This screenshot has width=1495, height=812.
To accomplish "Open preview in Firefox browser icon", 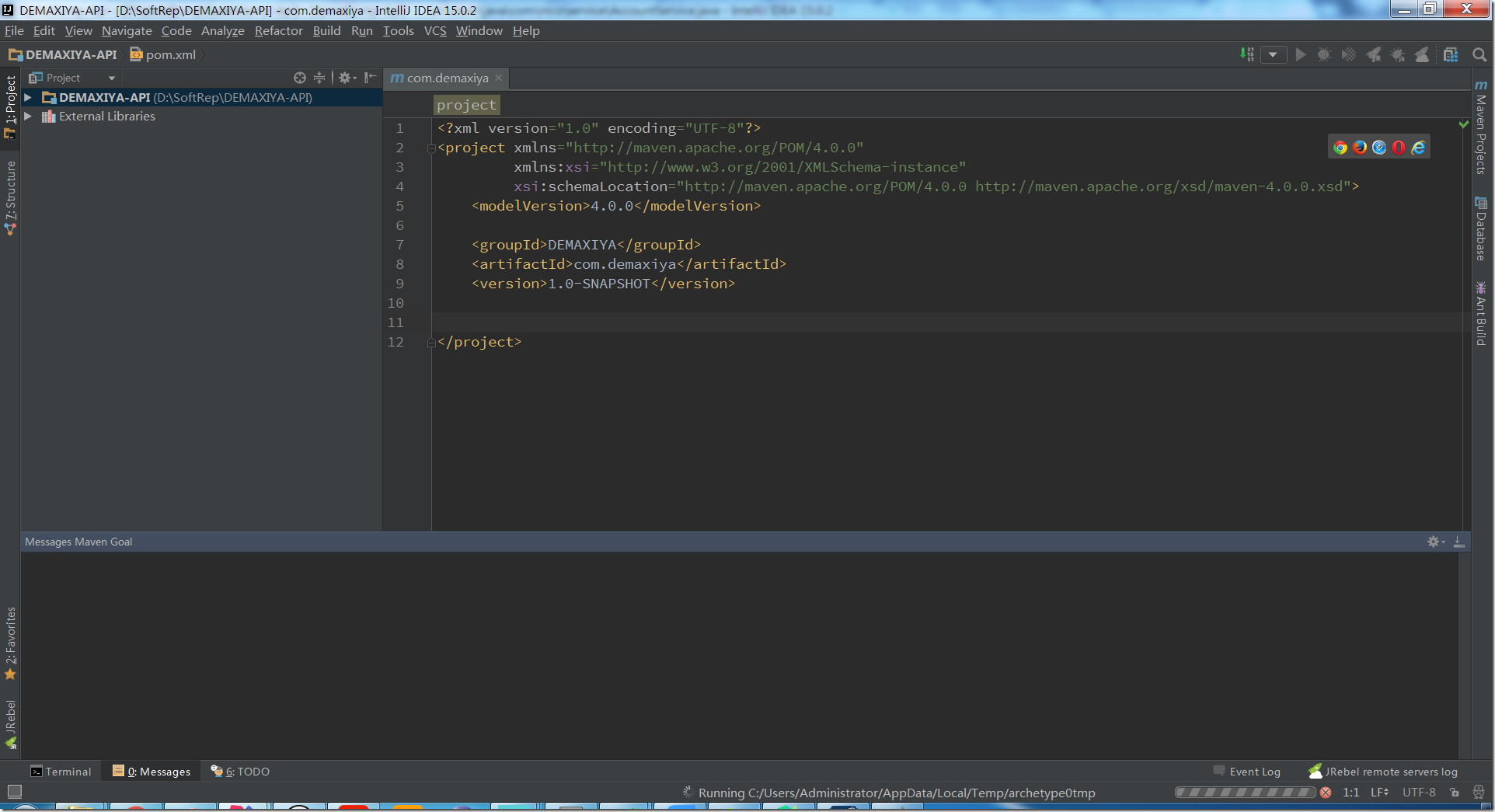I will tap(1360, 148).
